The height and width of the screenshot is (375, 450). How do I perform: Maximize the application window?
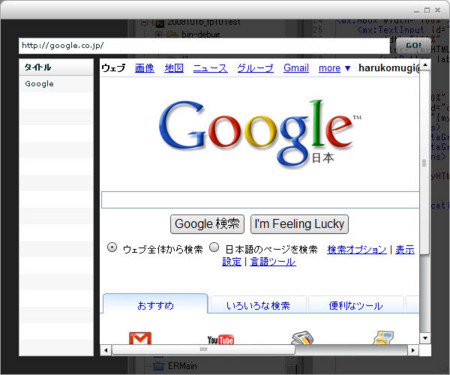click(427, 10)
